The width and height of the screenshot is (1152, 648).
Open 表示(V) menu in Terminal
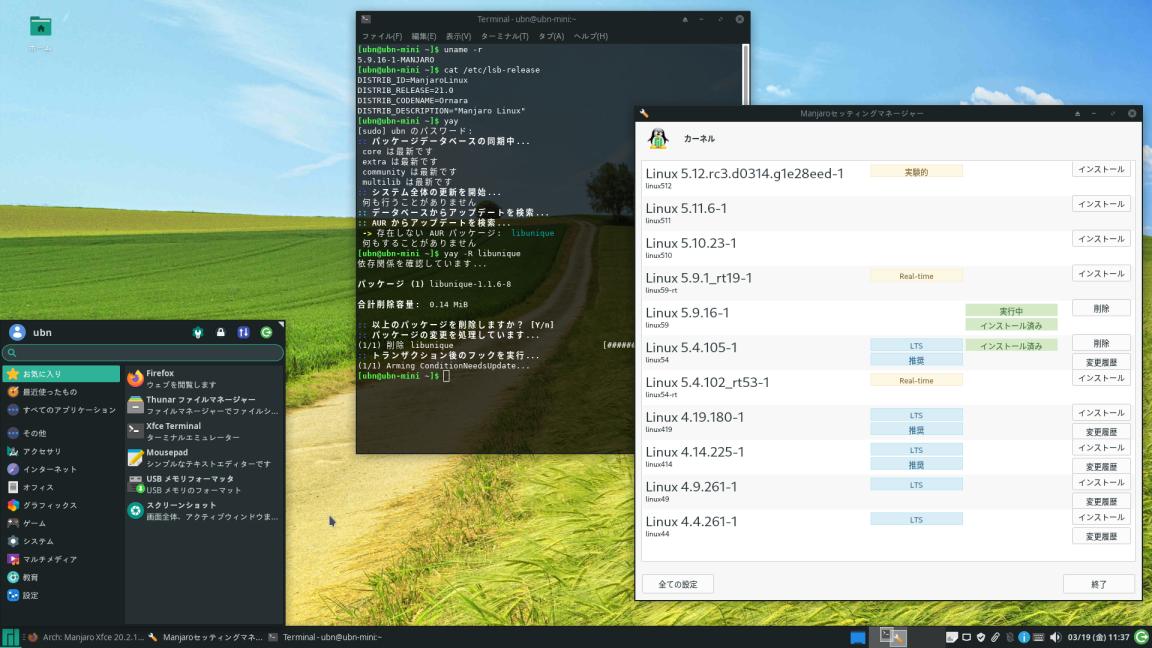point(458,36)
